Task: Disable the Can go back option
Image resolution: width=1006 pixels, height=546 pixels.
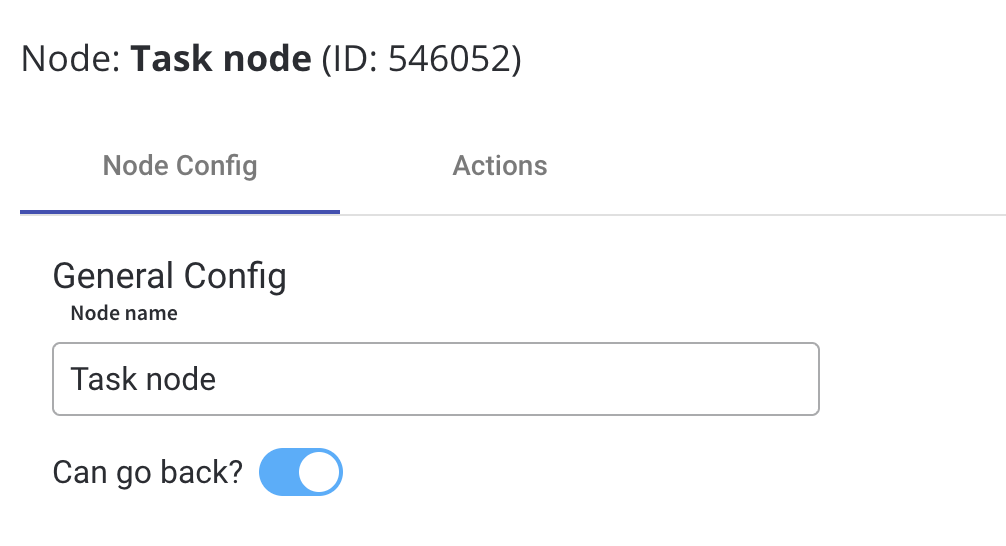Action: [x=300, y=472]
